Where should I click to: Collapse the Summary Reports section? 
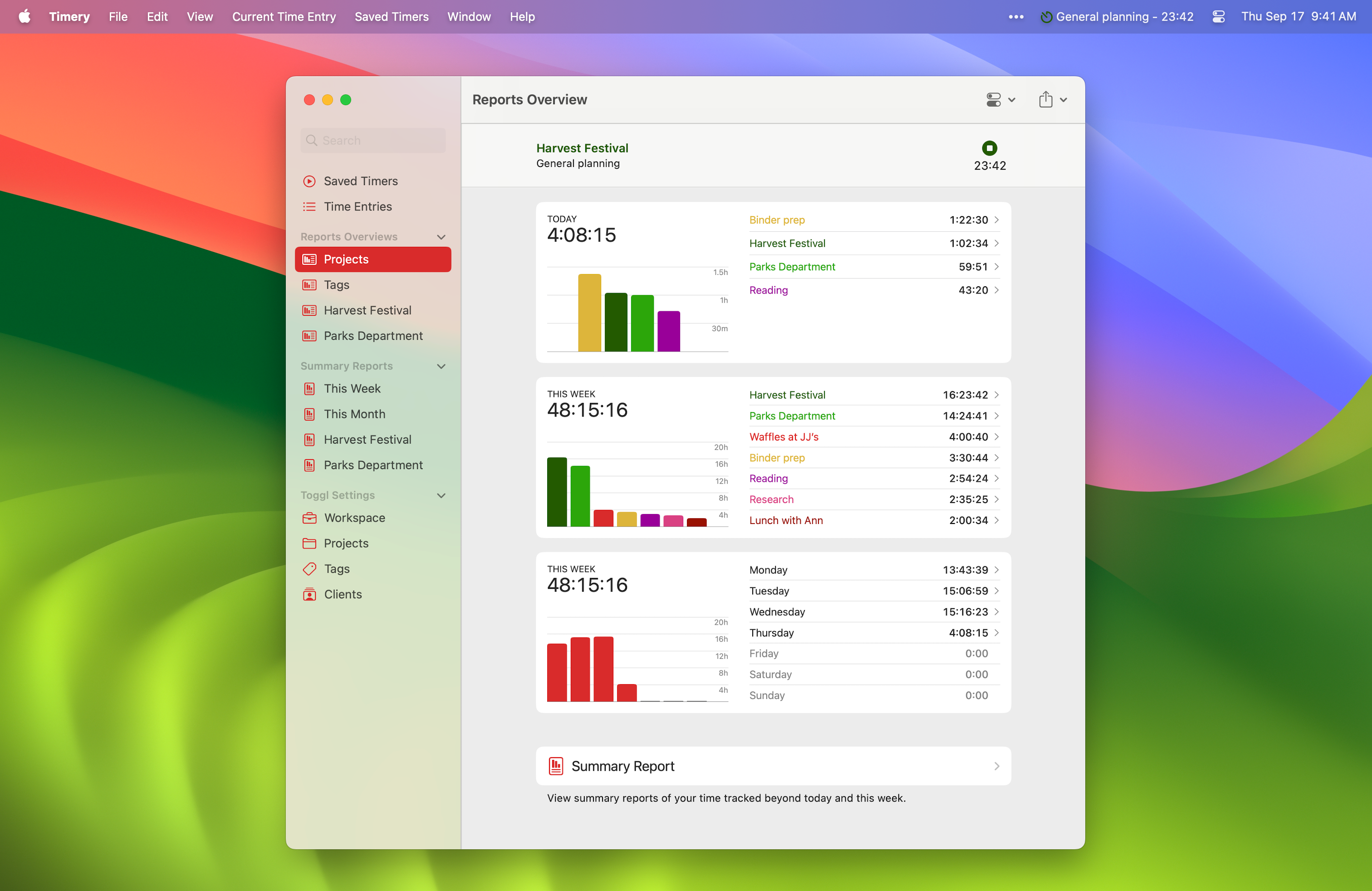tap(441, 366)
